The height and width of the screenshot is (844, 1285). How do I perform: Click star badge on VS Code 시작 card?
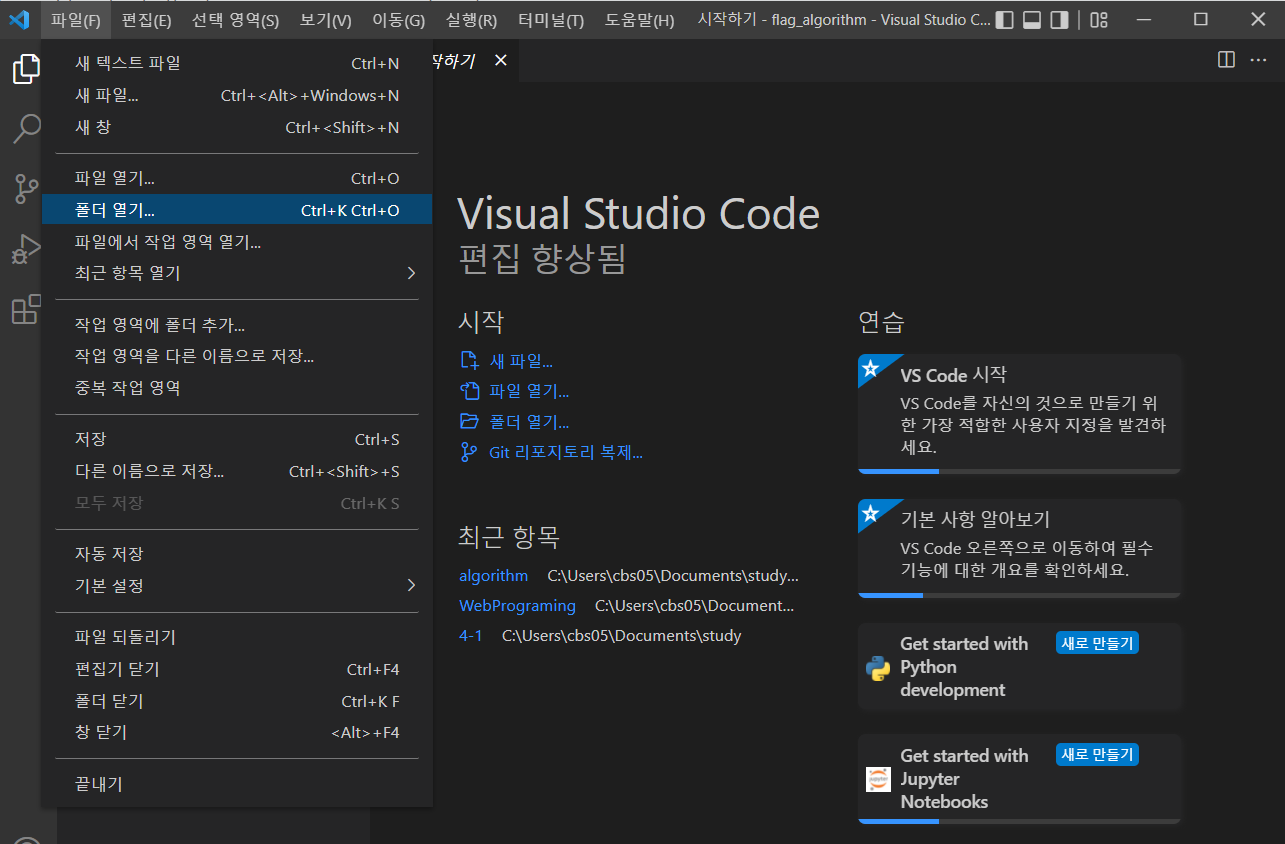pos(871,369)
